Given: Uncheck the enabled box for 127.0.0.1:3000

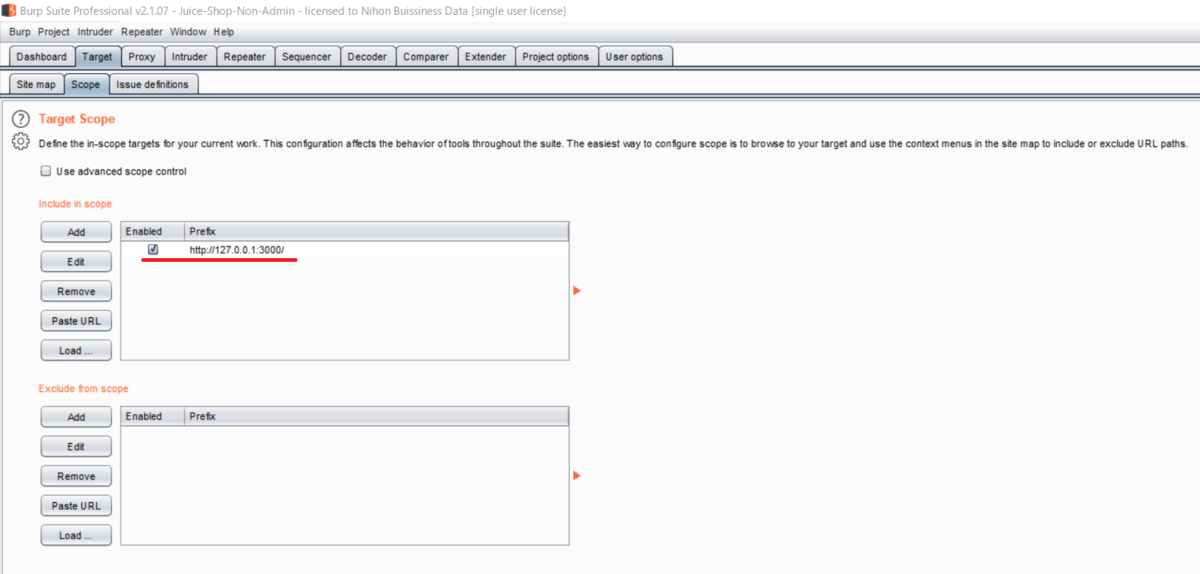Looking at the screenshot, I should [153, 249].
